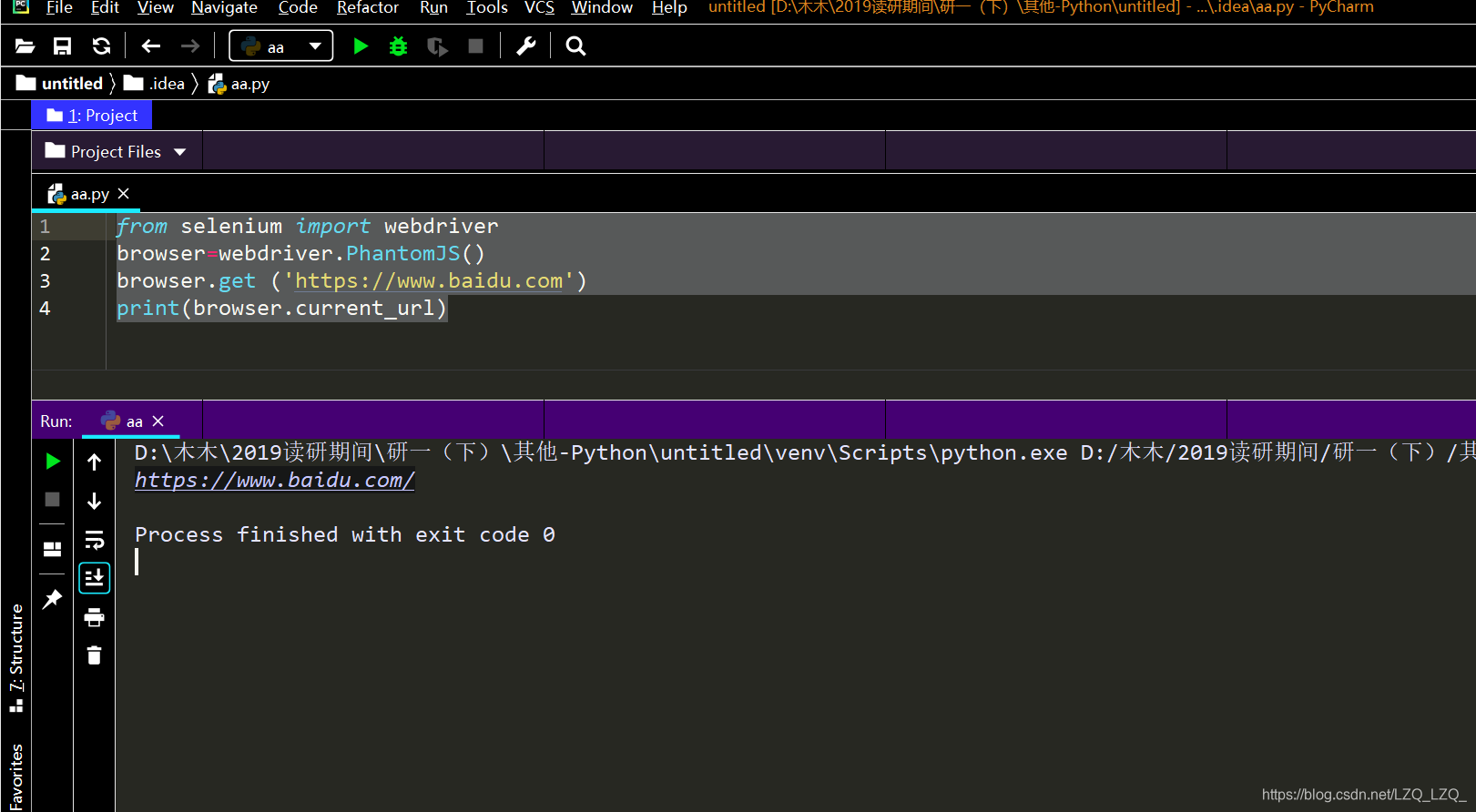Image resolution: width=1476 pixels, height=812 pixels.
Task: Open settings with the wrench icon
Action: pos(526,46)
